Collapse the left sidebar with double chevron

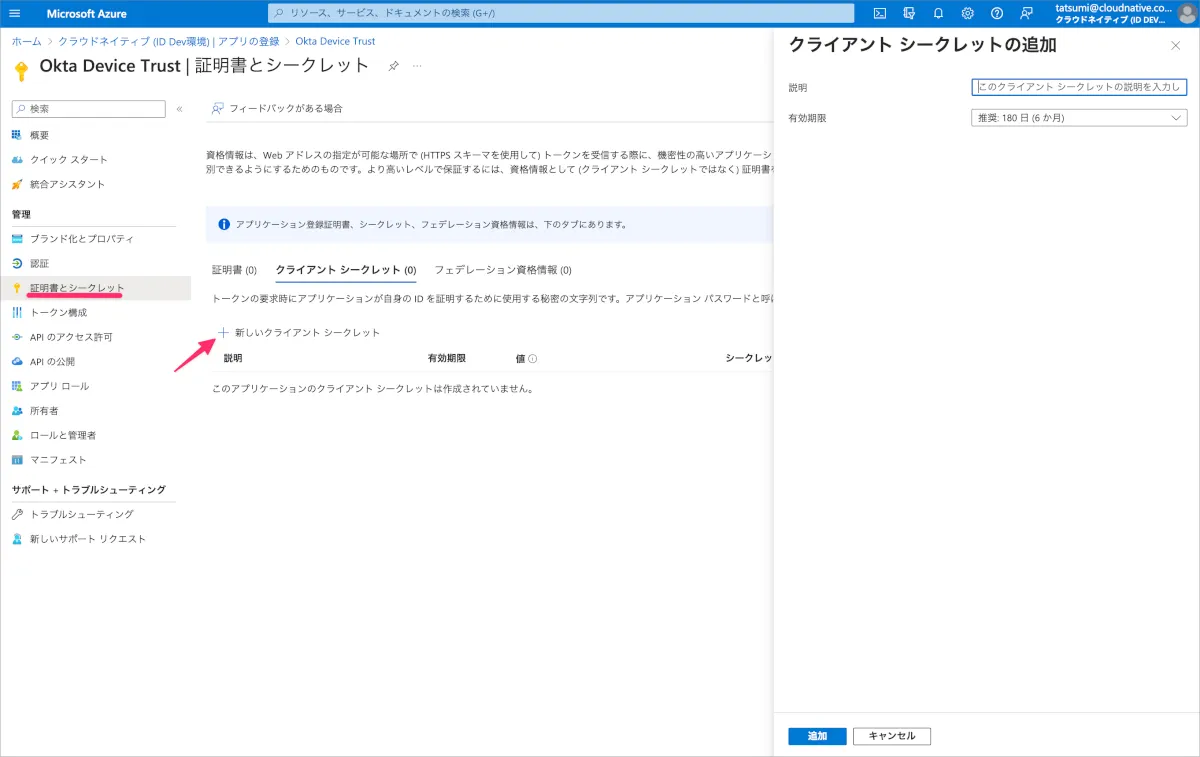179,109
